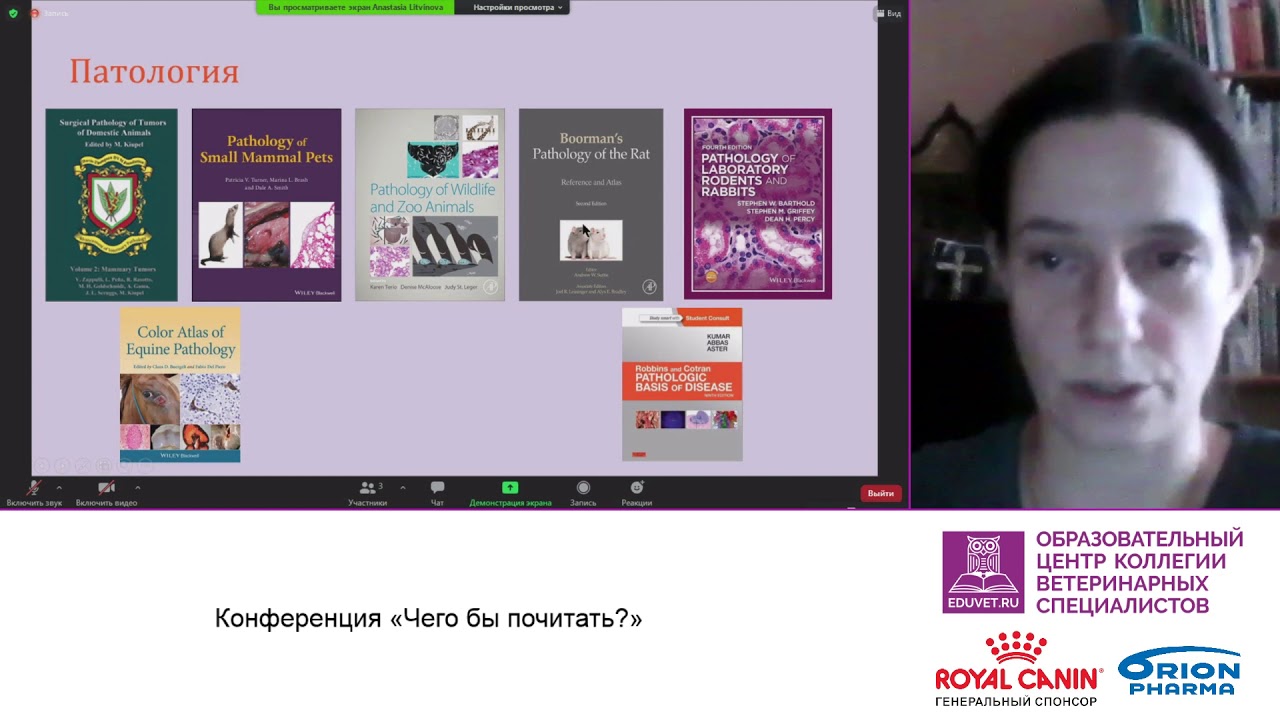Open audio options arrow beside Включить звук
The image size is (1280, 720).
point(59,488)
